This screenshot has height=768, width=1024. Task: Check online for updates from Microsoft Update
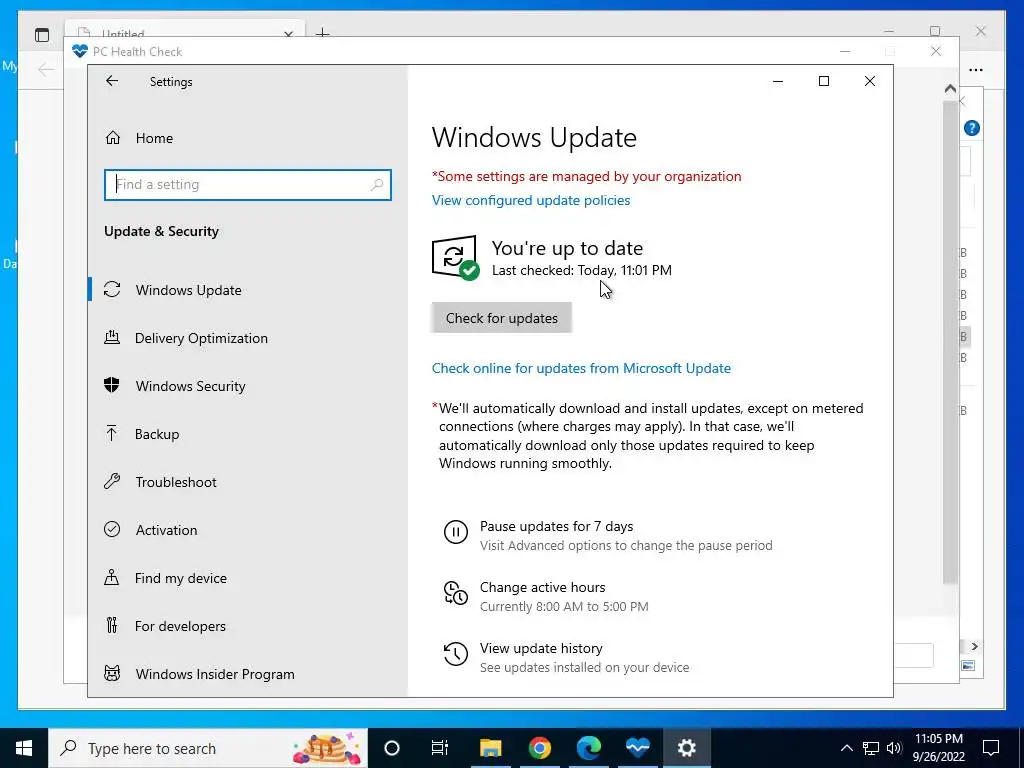coord(581,368)
